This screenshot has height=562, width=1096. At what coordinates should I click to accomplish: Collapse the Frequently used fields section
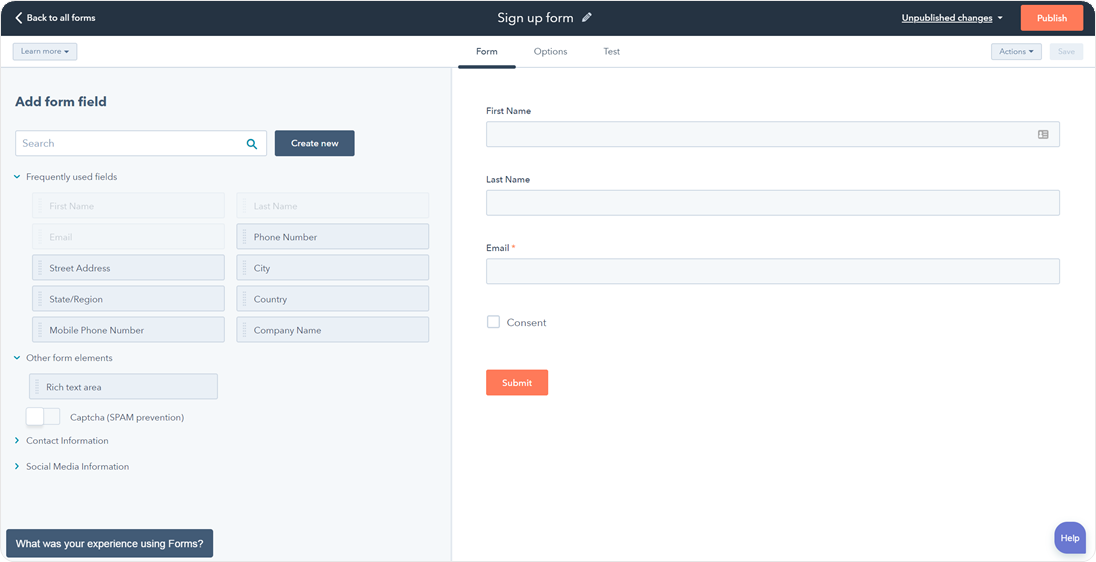click(17, 177)
